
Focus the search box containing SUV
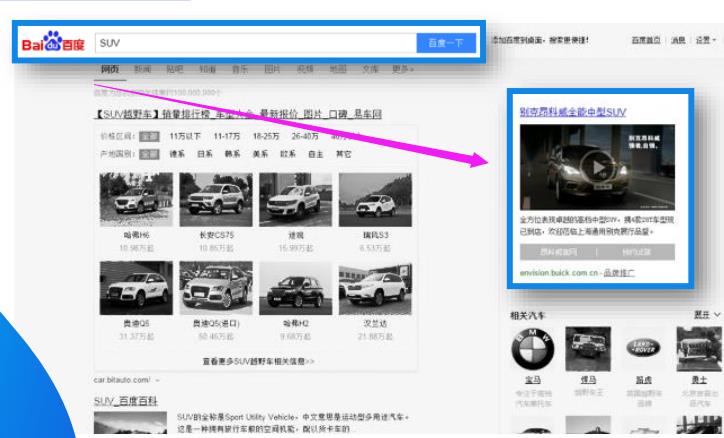pyautogui.click(x=256, y=43)
